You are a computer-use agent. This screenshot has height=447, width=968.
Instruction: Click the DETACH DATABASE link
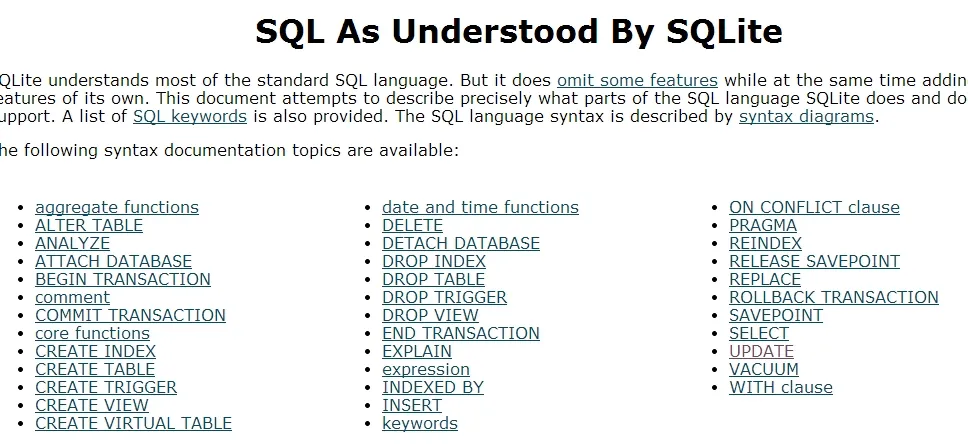pos(461,243)
